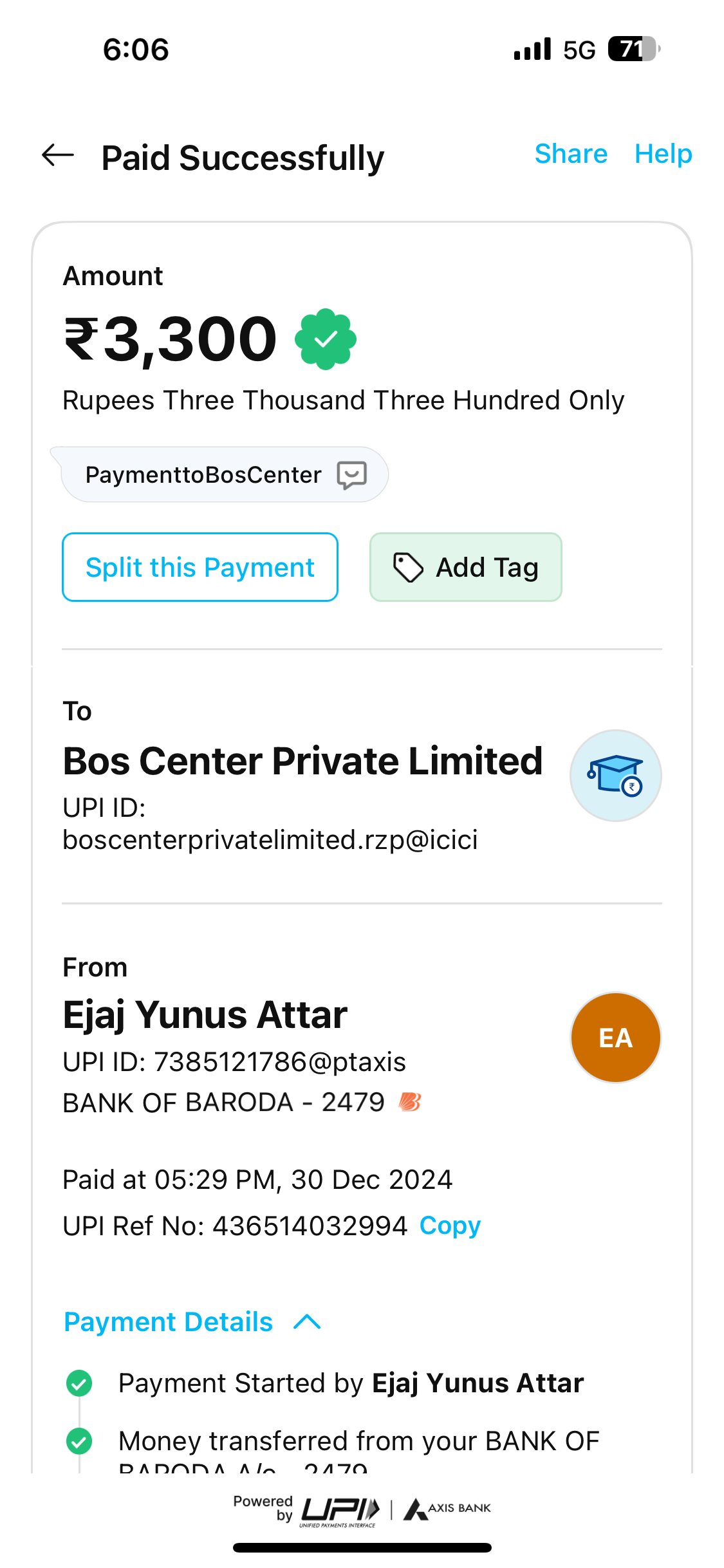Click the green verified checkmark badge
This screenshot has width=724, height=1568.
point(326,339)
